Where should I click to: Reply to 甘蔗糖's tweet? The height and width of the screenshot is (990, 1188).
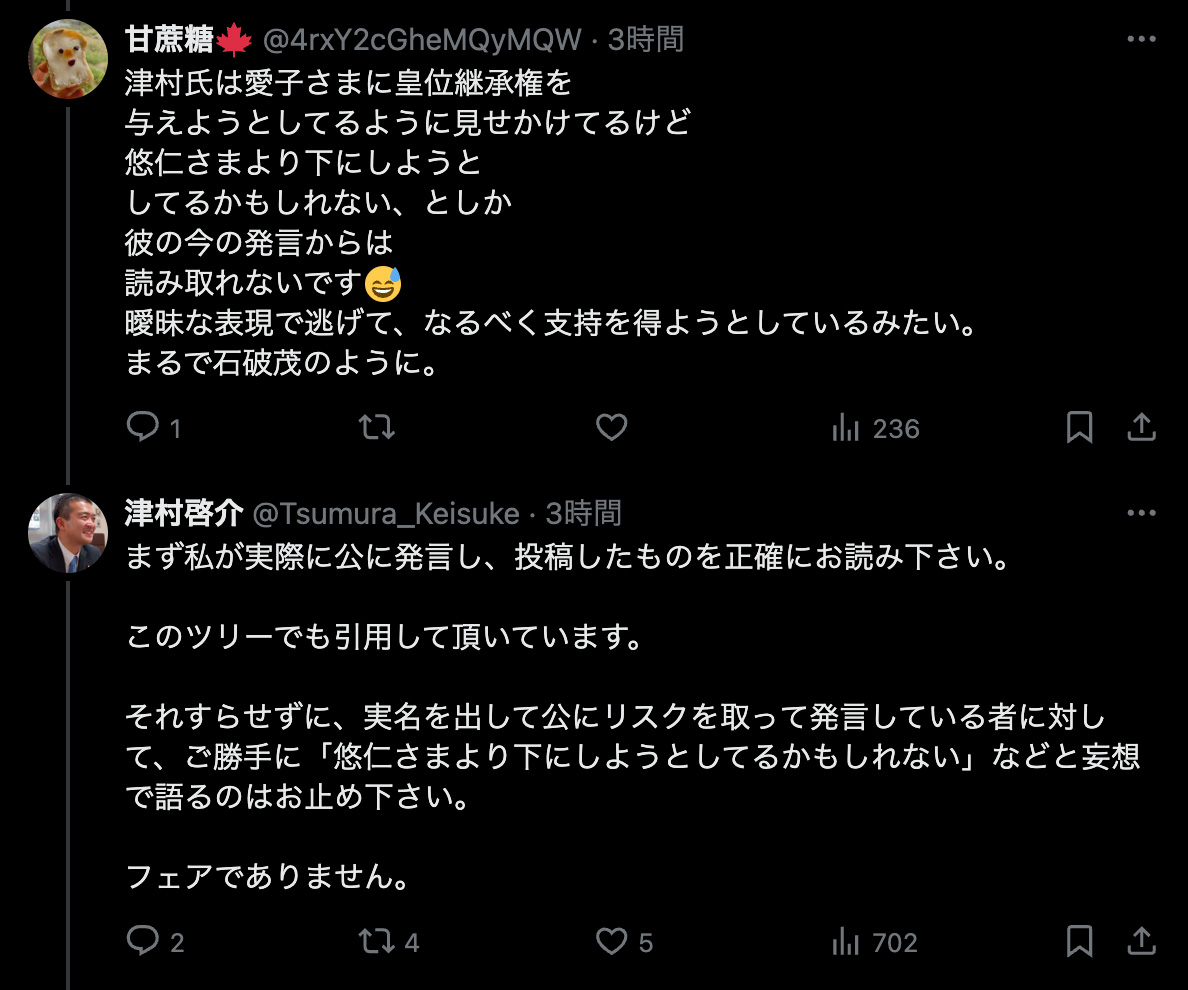(x=144, y=428)
